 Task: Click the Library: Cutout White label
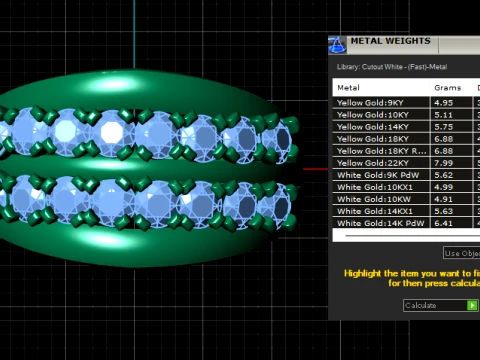coord(392,67)
